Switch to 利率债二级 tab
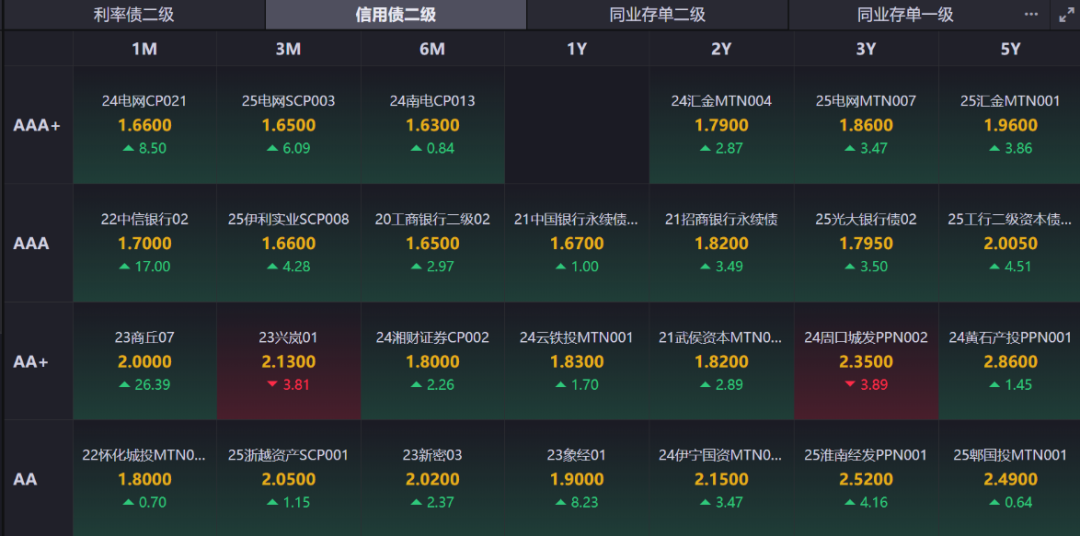Viewport: 1080px width, 536px height. [134, 14]
